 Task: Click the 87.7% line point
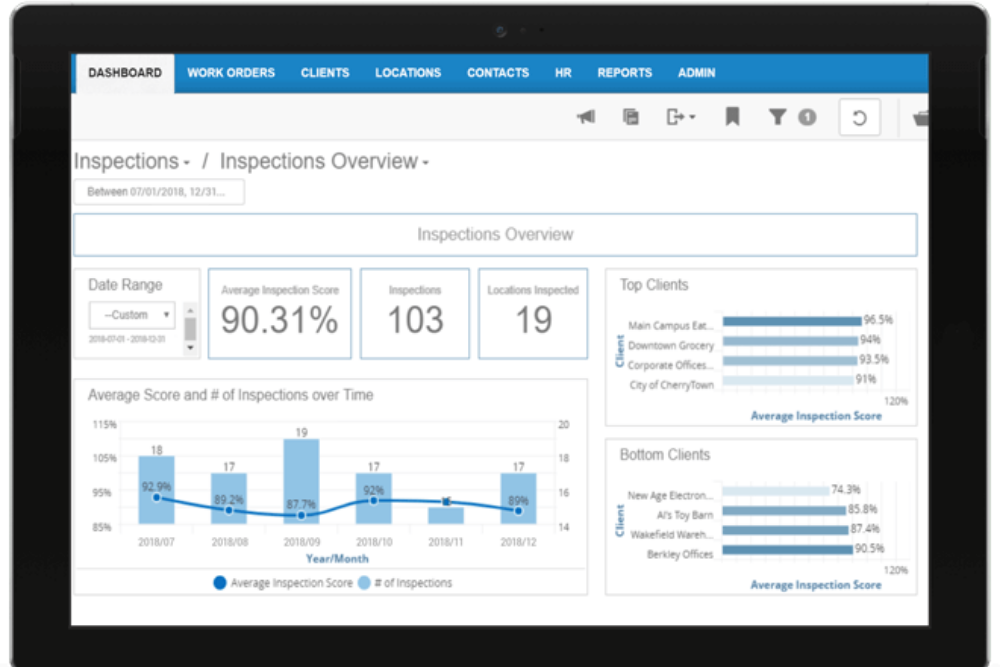tap(301, 515)
